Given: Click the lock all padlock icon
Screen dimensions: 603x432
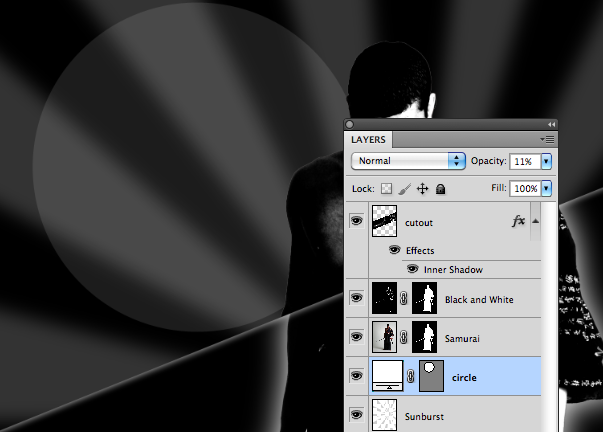Looking at the screenshot, I should tap(440, 189).
